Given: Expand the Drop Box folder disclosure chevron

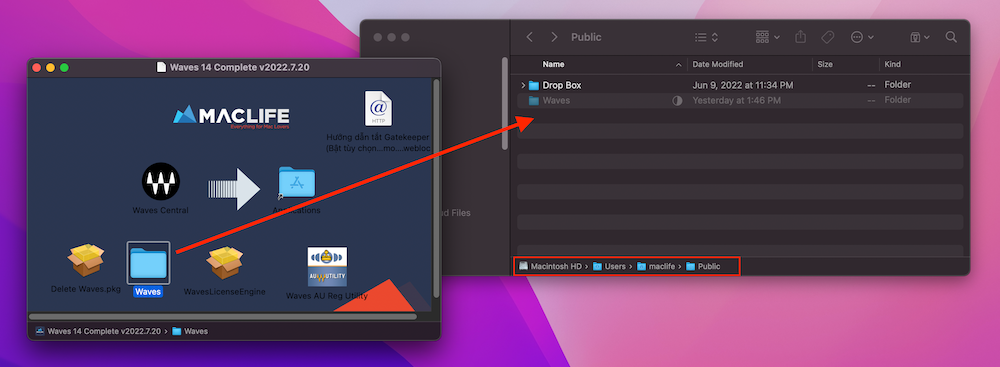Looking at the screenshot, I should click(523, 85).
